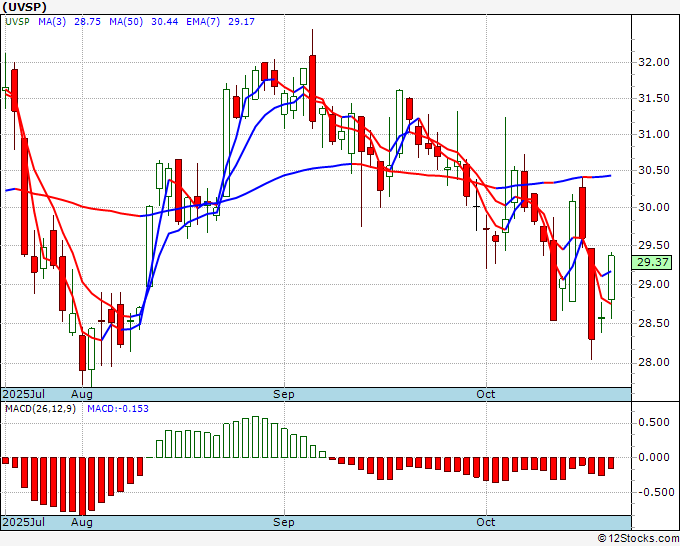Click the MA(3) legend label
Screen dimensions: 680x546
[52, 22]
